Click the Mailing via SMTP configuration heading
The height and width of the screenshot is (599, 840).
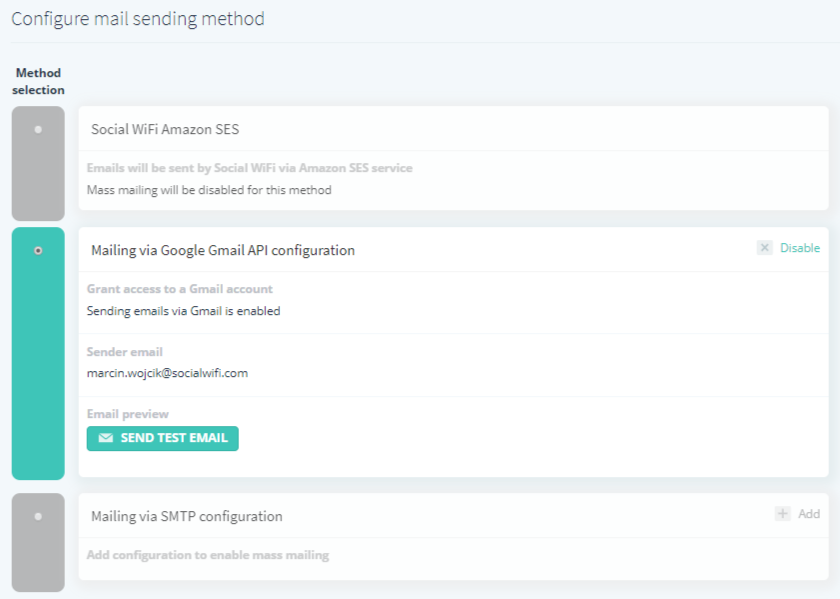point(186,516)
